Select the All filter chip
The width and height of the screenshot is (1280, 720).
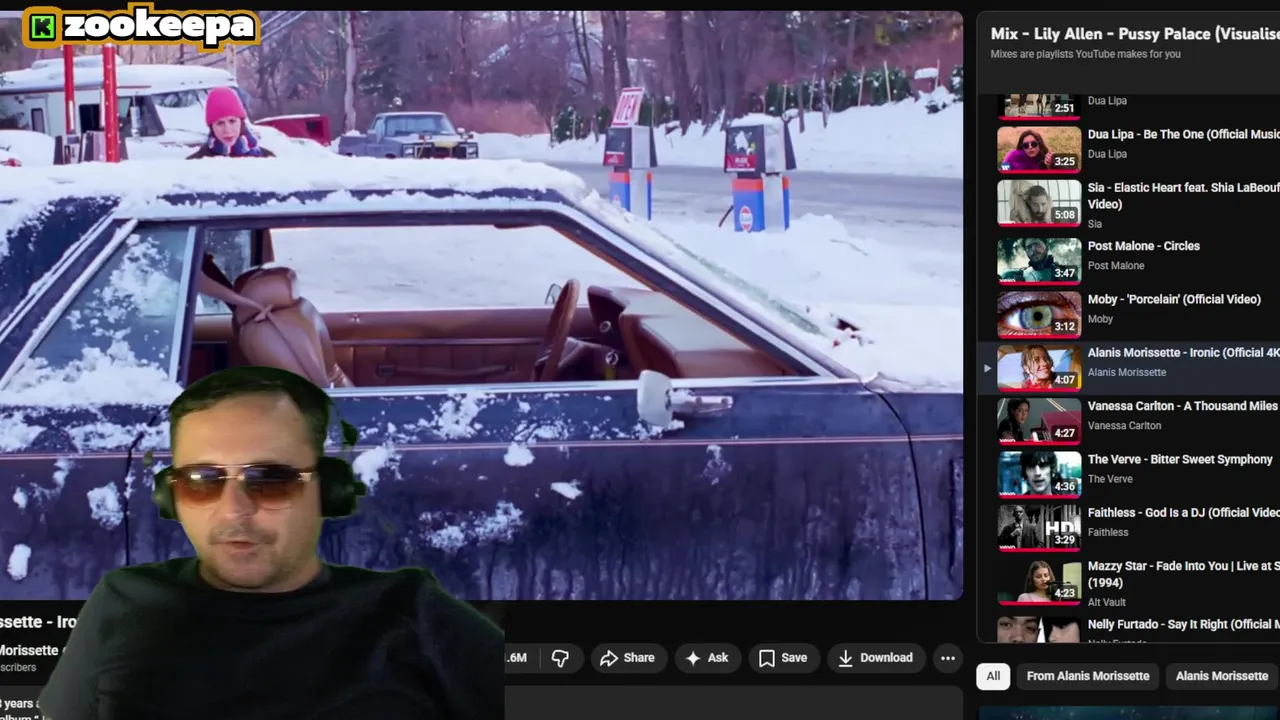pyautogui.click(x=993, y=676)
